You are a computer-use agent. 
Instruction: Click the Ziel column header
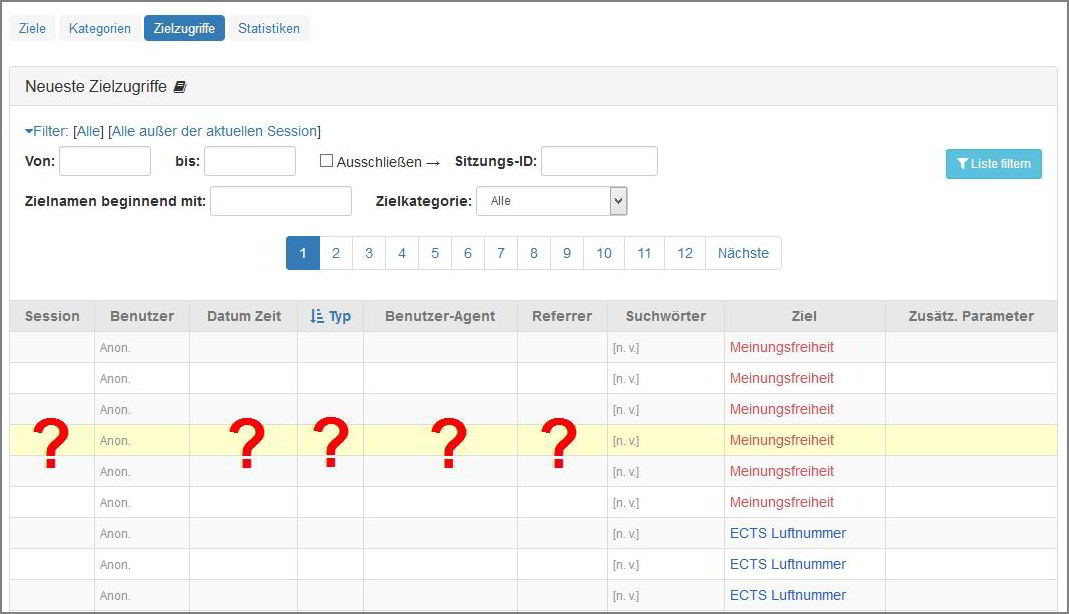804,316
